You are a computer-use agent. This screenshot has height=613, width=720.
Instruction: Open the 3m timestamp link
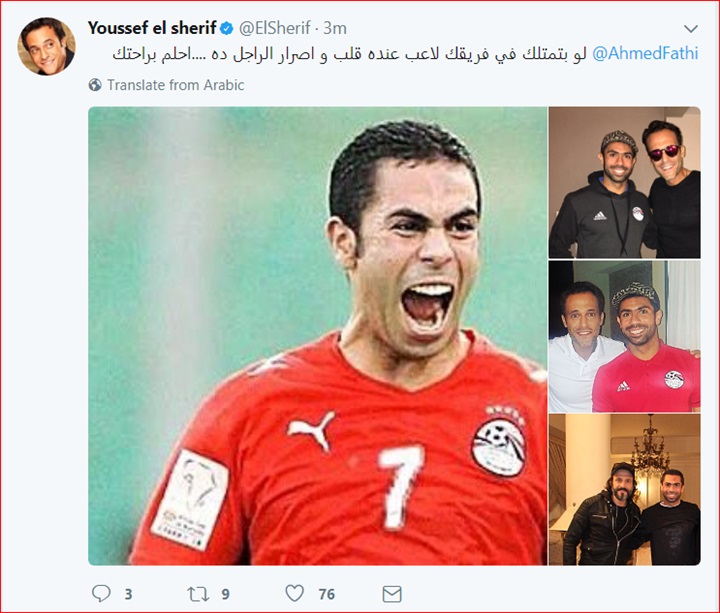click(x=335, y=28)
